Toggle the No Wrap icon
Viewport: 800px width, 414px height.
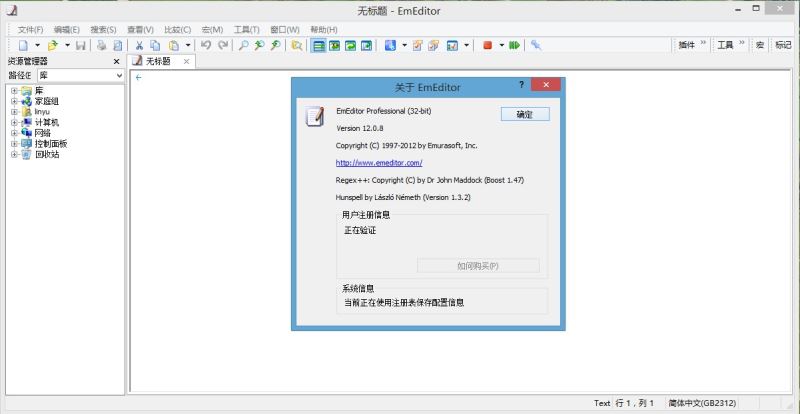319,45
